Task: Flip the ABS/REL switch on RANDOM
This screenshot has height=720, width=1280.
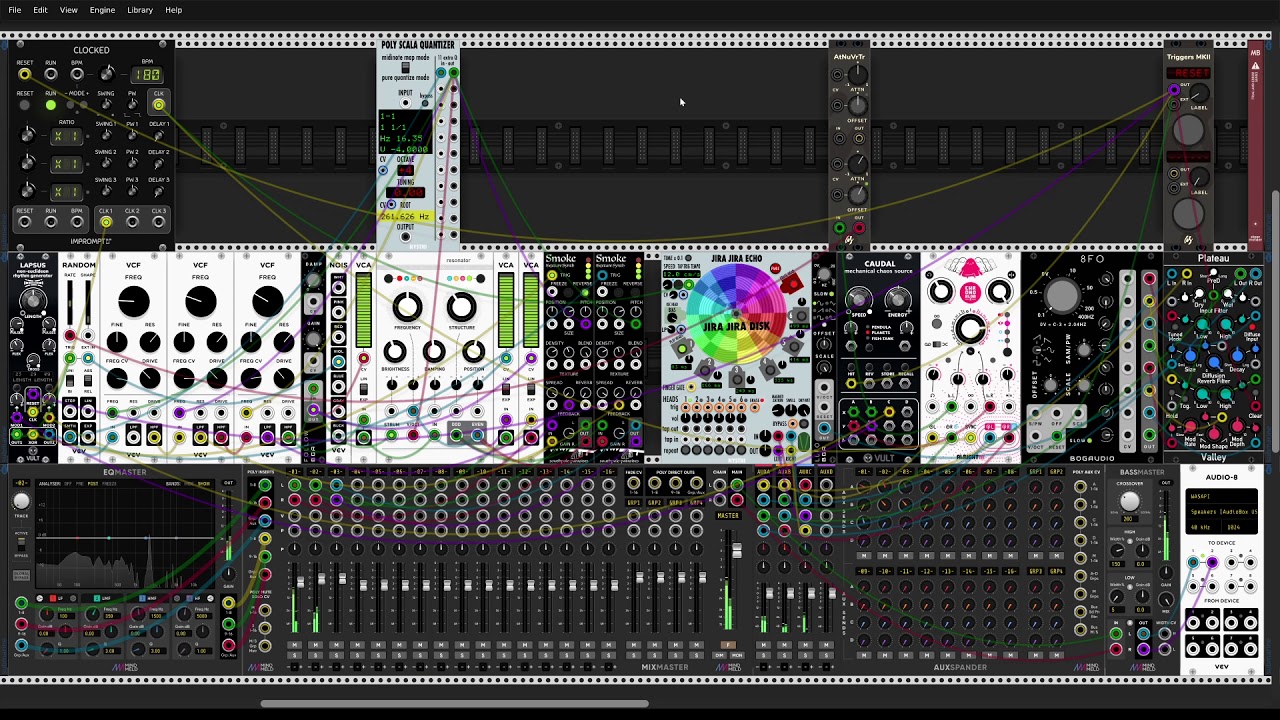Action: point(88,381)
